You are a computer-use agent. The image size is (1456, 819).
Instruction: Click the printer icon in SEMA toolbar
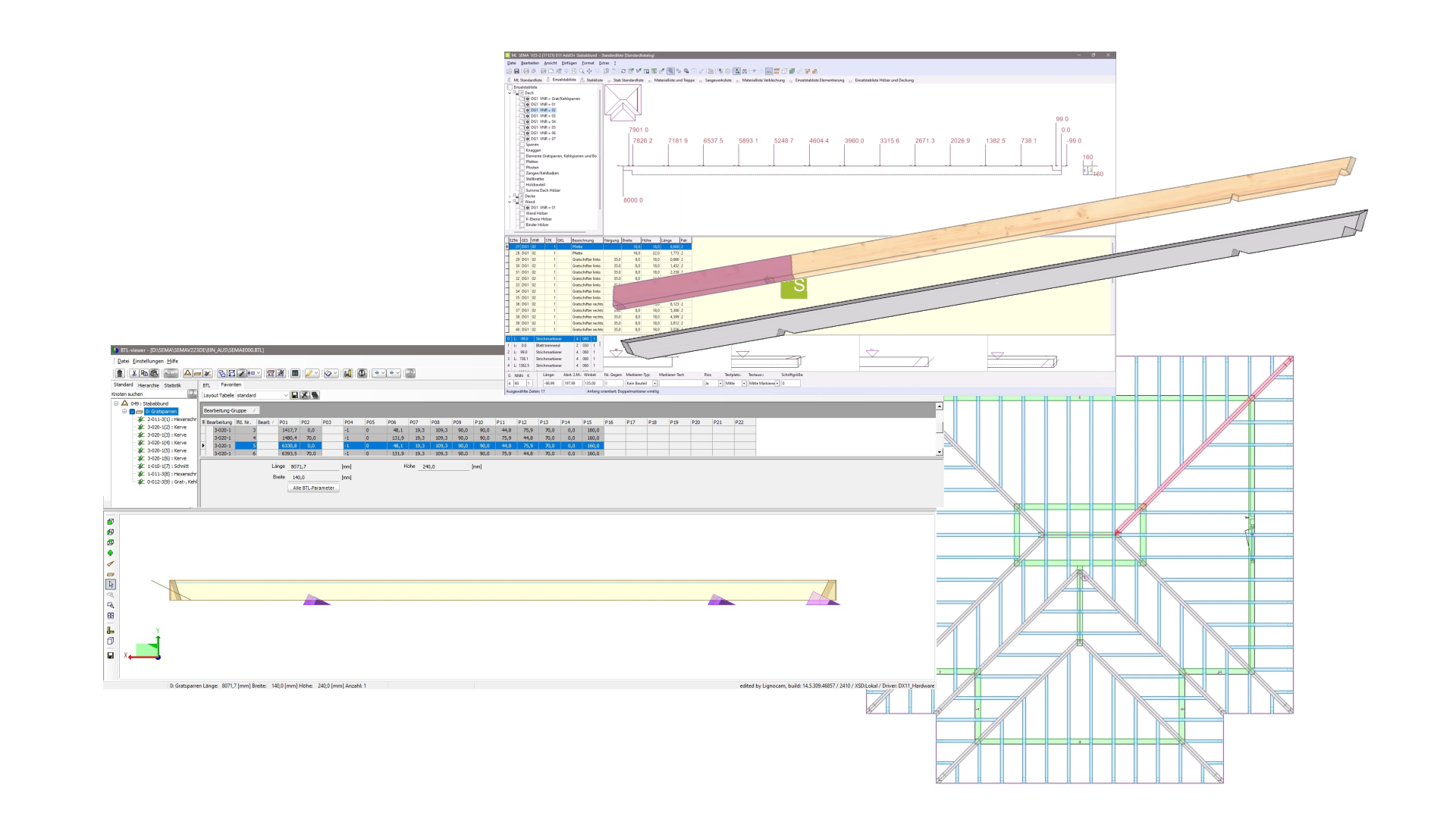(526, 71)
